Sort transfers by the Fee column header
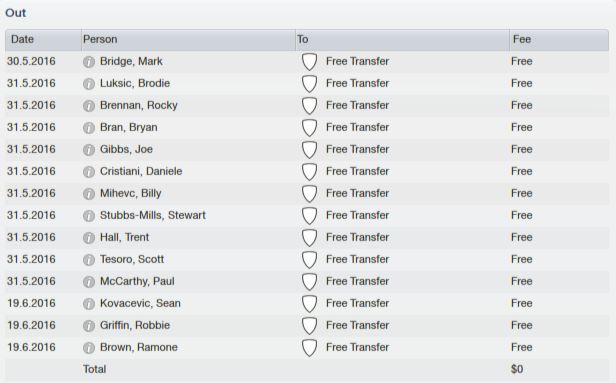Screen dimensions: 616x383 559,40
